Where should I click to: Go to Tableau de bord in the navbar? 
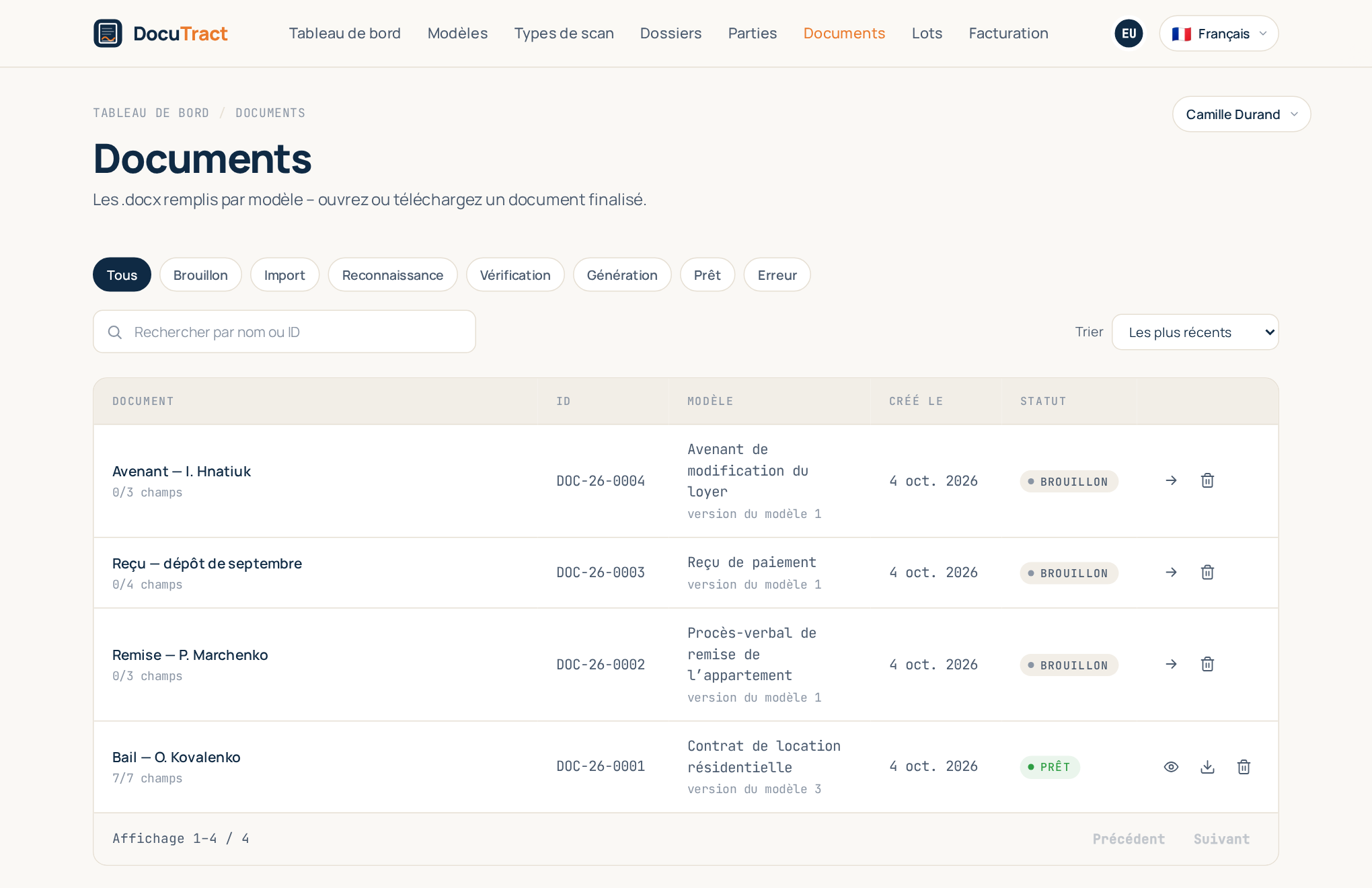344,33
